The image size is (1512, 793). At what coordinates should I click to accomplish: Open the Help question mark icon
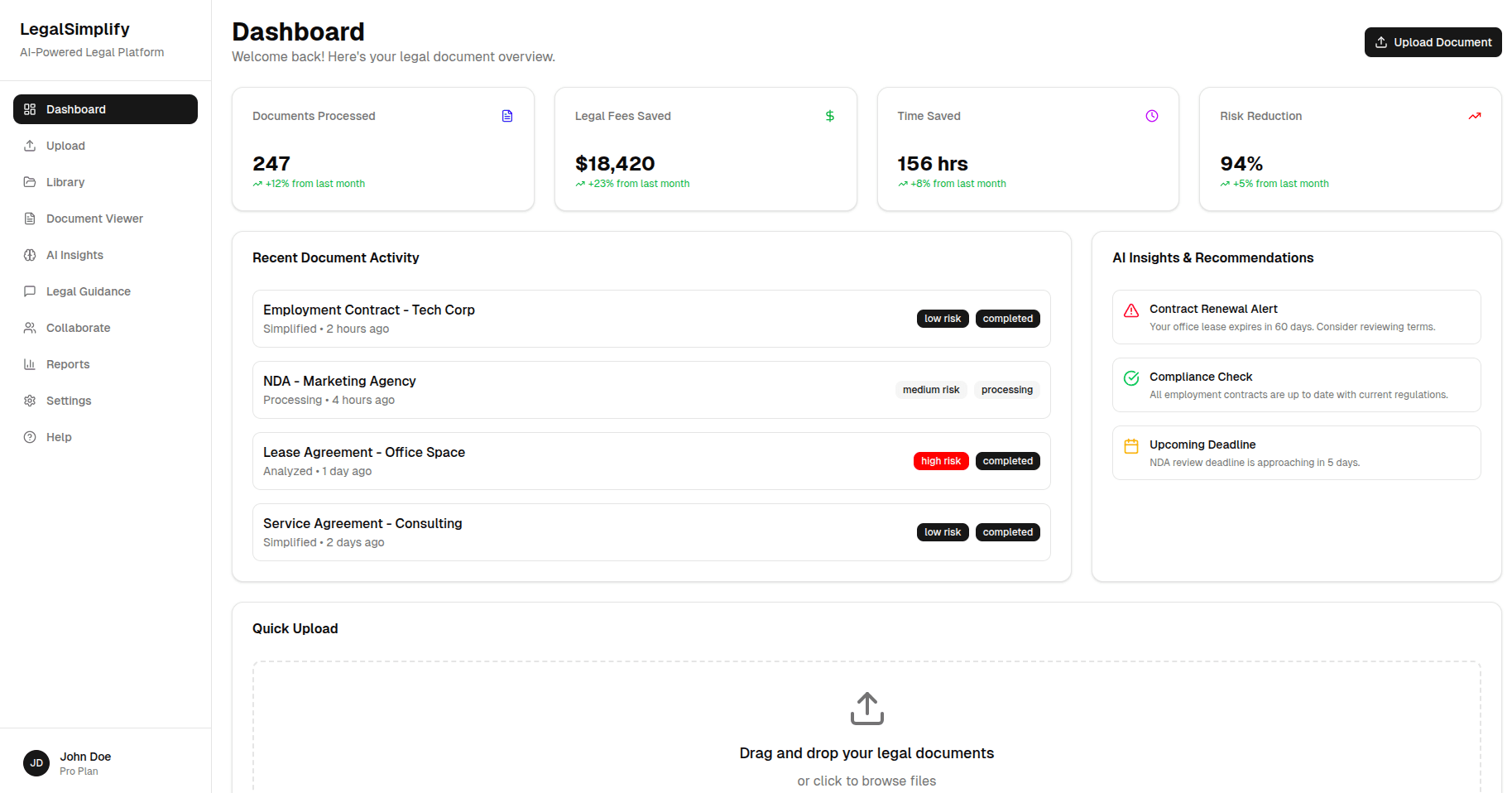[30, 437]
